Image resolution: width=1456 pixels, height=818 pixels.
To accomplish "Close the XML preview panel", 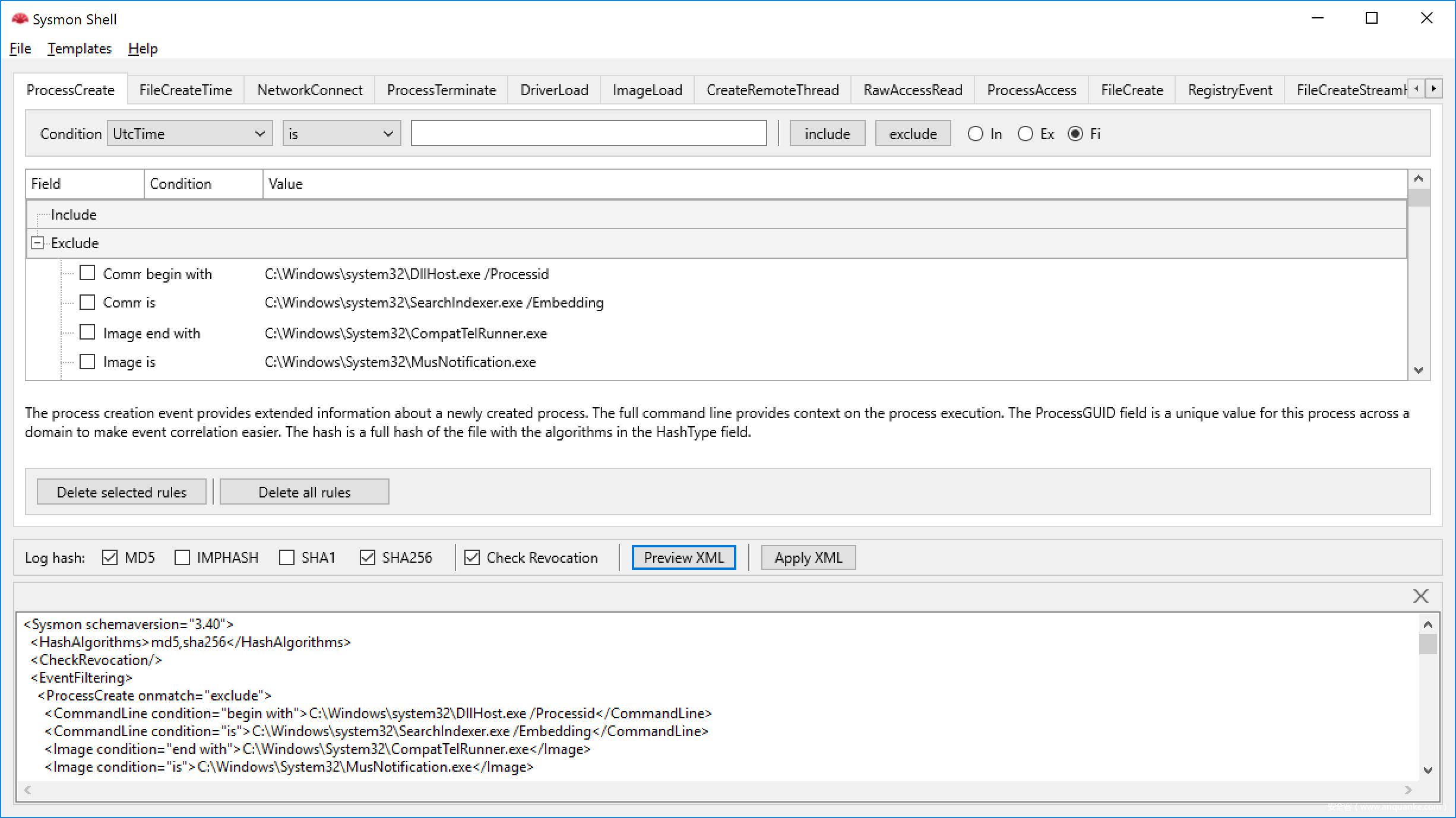I will point(1420,596).
